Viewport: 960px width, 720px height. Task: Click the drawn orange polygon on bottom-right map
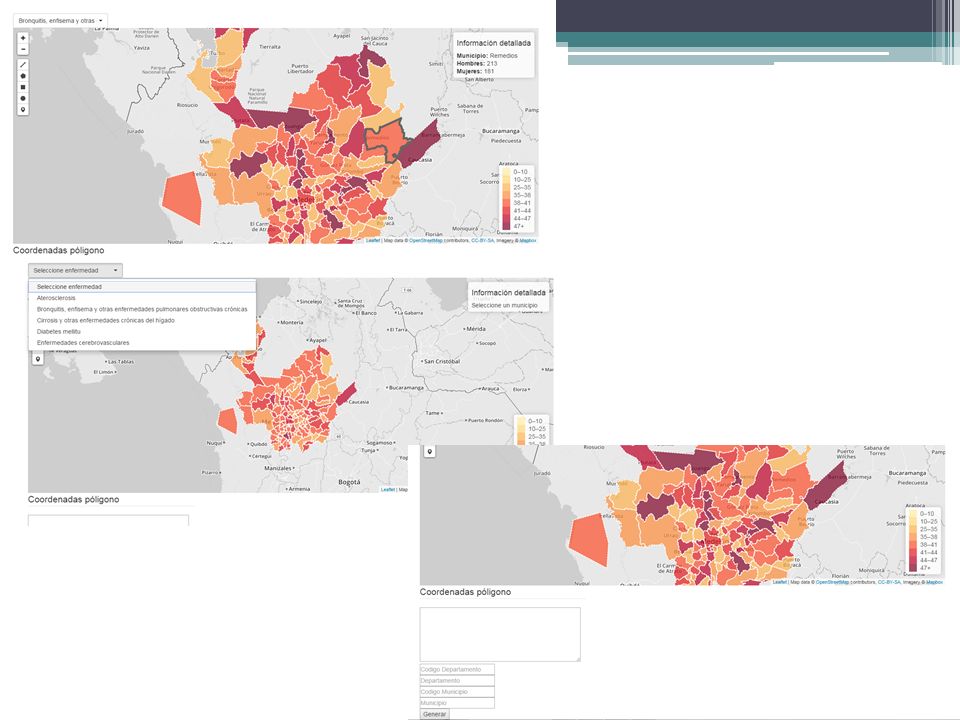coord(589,539)
